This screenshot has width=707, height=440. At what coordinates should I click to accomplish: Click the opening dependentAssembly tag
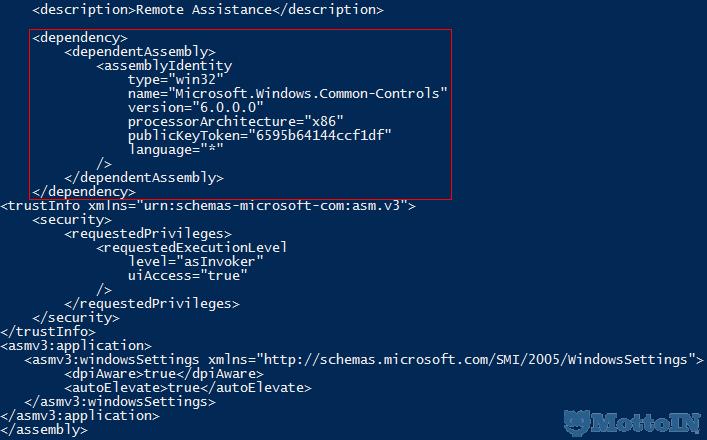139,51
